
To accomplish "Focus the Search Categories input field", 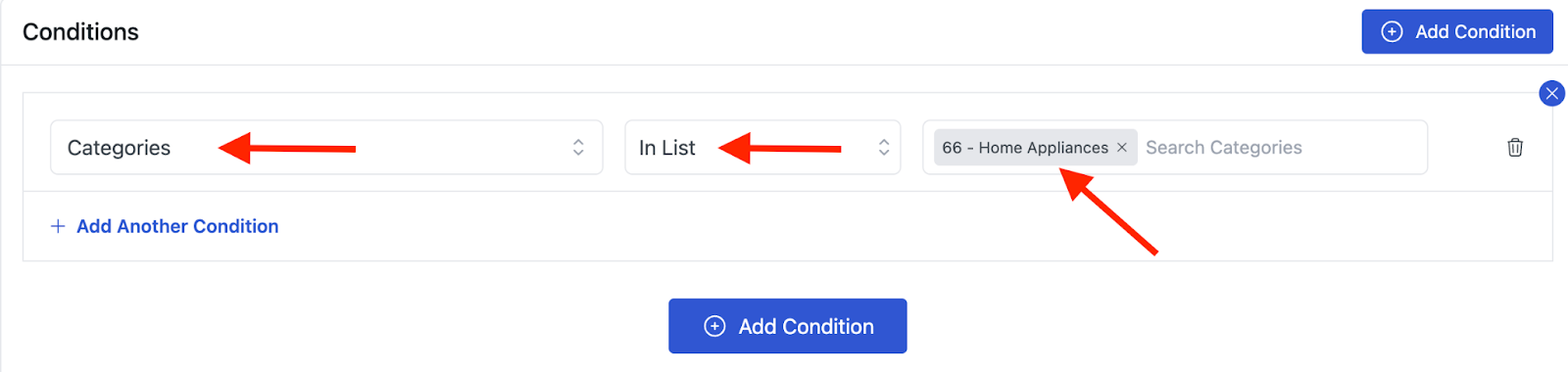I will point(1283,147).
